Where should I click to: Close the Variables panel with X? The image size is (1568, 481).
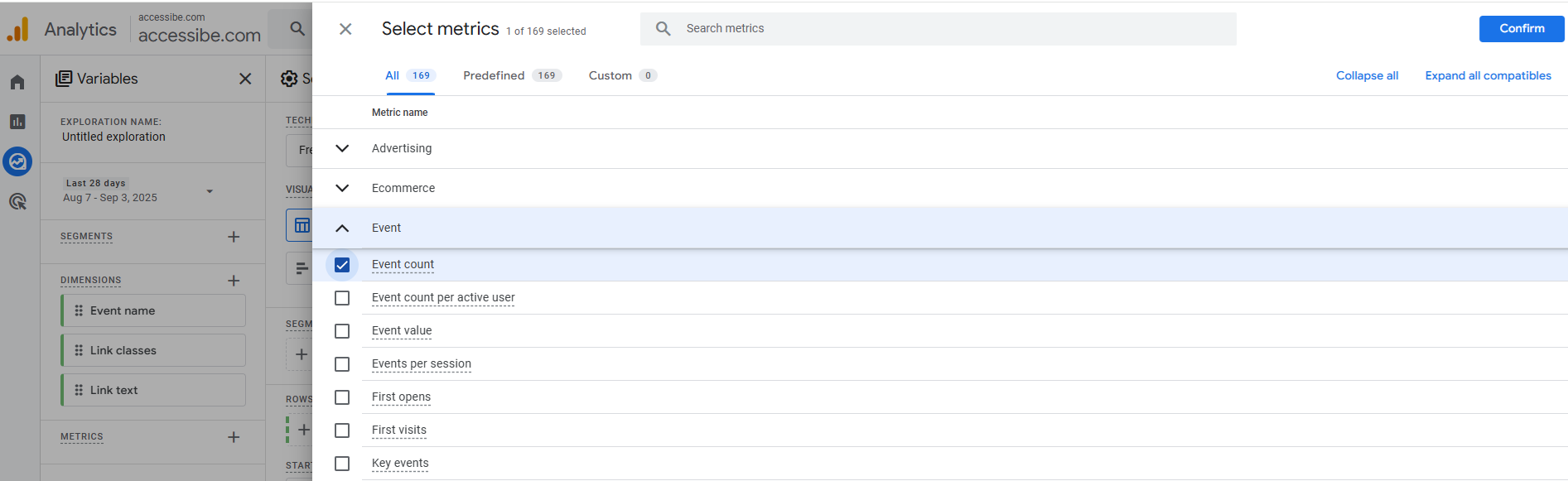click(245, 79)
